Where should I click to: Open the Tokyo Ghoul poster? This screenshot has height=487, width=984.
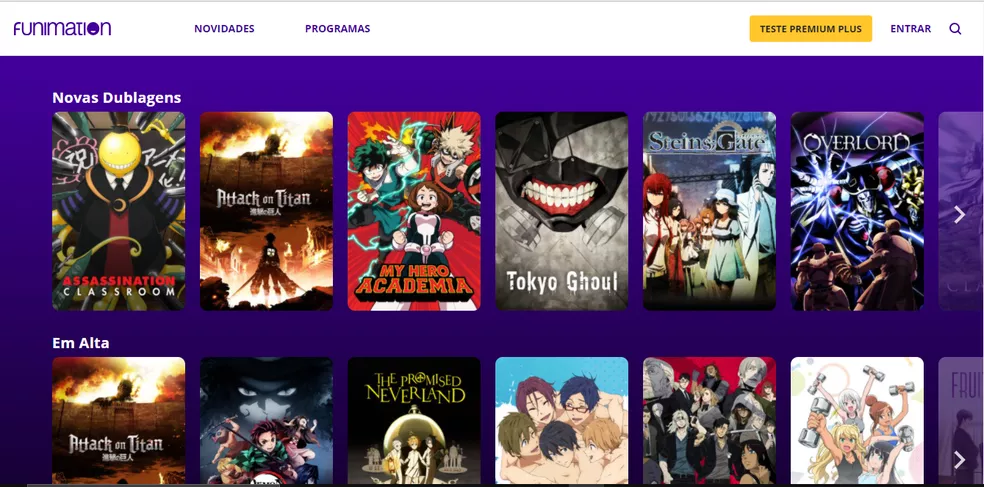pos(562,211)
